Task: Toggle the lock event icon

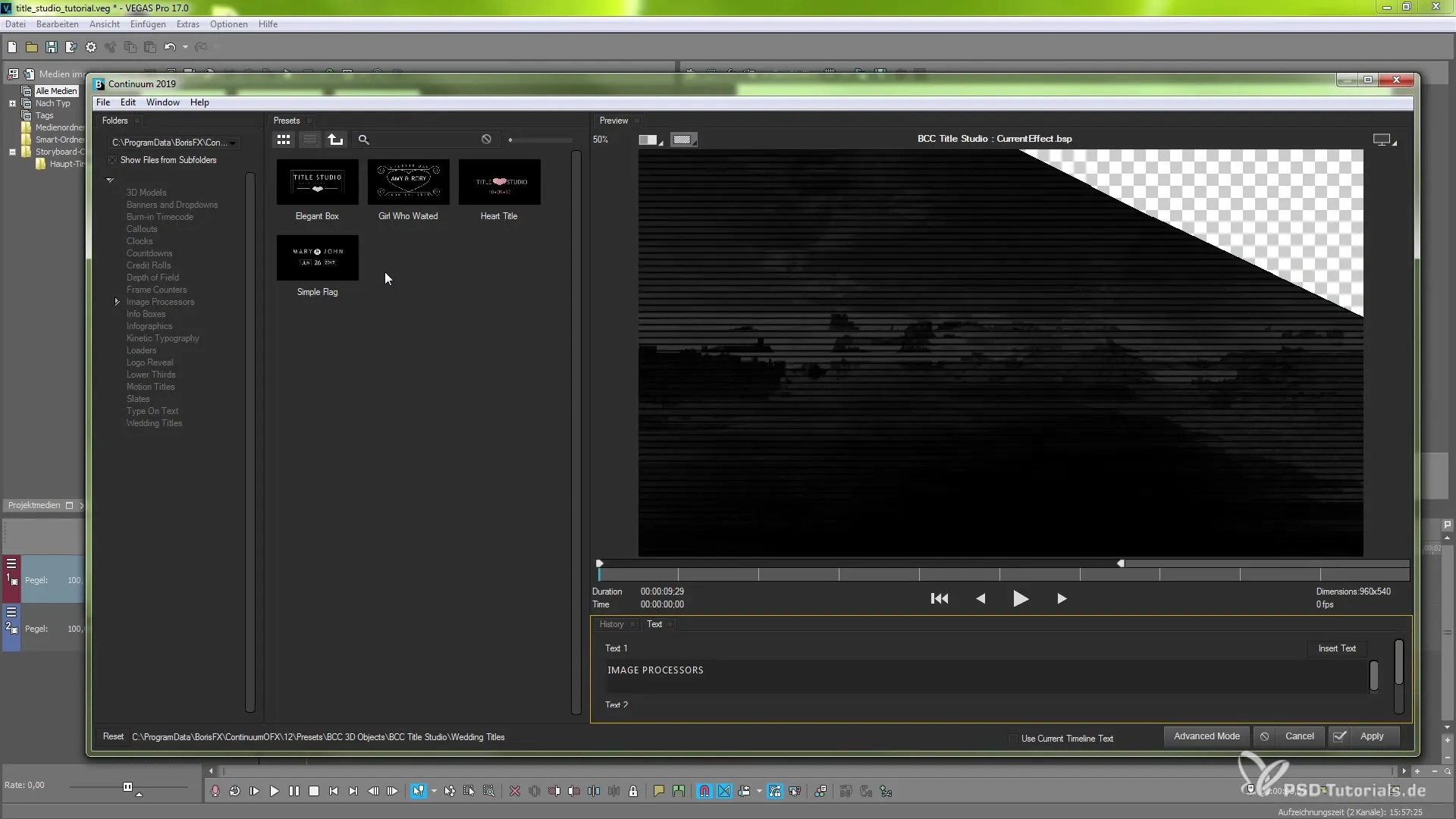Action: [633, 791]
